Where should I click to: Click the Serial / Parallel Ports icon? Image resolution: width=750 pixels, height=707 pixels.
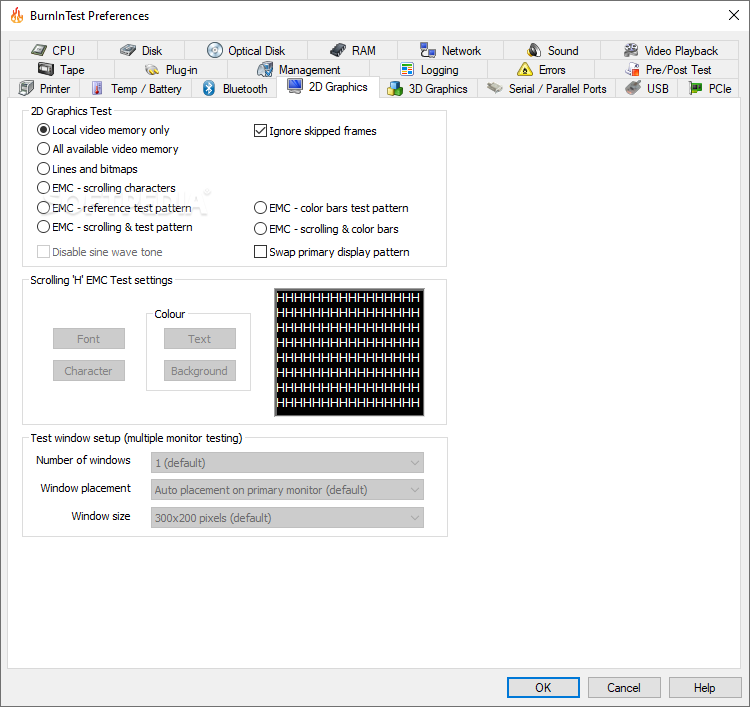pyautogui.click(x=495, y=88)
